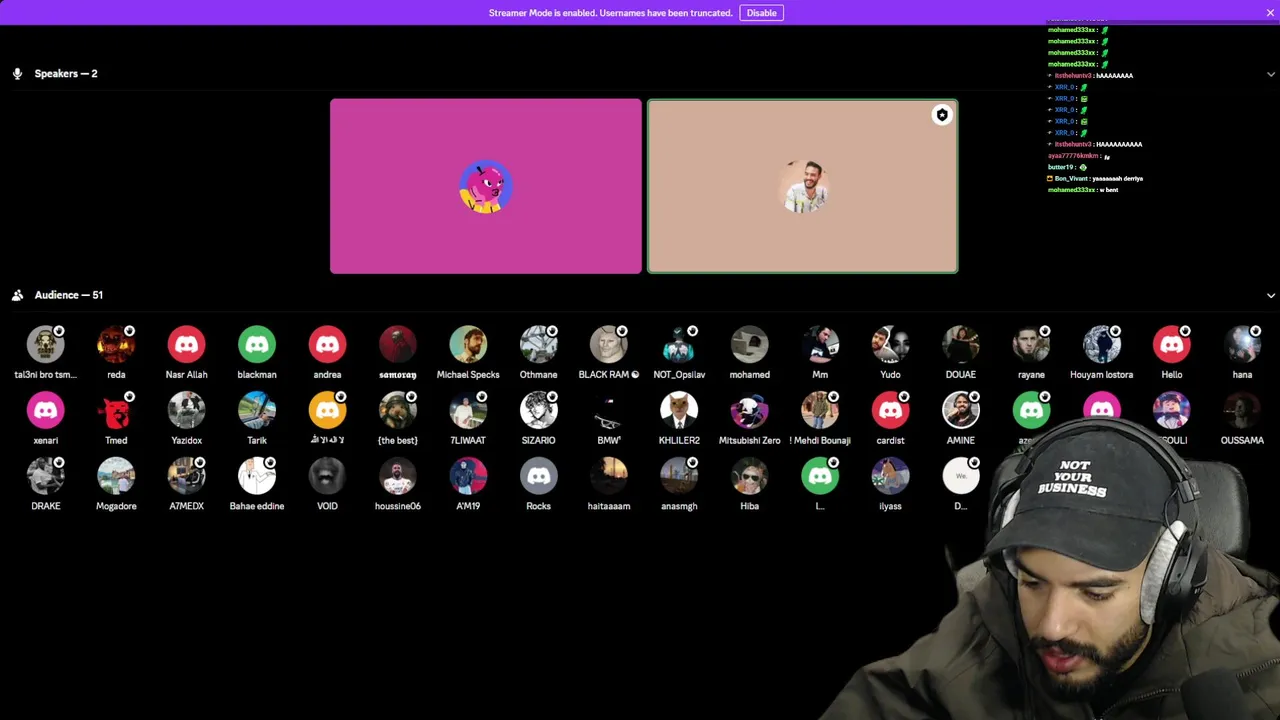Select blackman's green Discord avatar

point(257,345)
